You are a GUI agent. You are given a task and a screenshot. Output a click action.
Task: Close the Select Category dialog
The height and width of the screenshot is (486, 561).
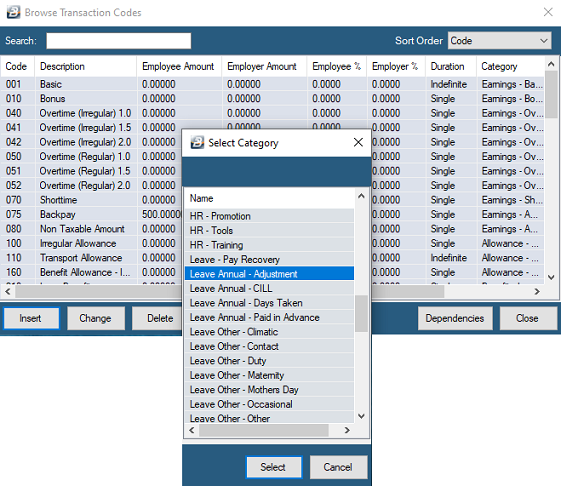pos(358,142)
